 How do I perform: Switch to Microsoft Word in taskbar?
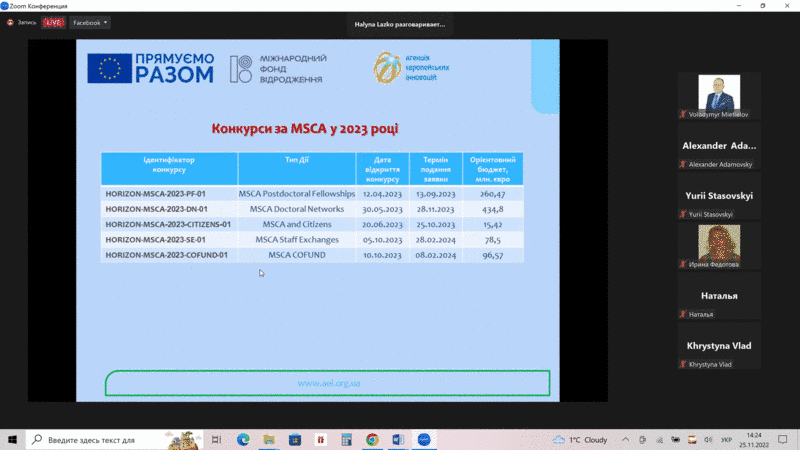tap(398, 439)
